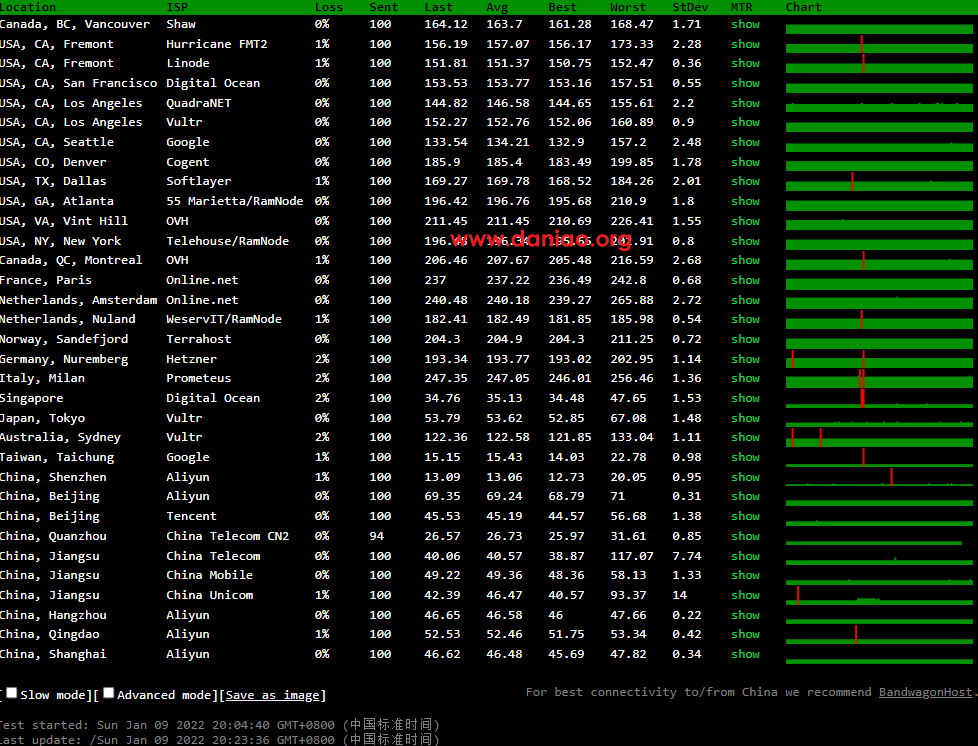This screenshot has width=978, height=746.
Task: Show MTR for Taichung Google row
Action: [745, 457]
